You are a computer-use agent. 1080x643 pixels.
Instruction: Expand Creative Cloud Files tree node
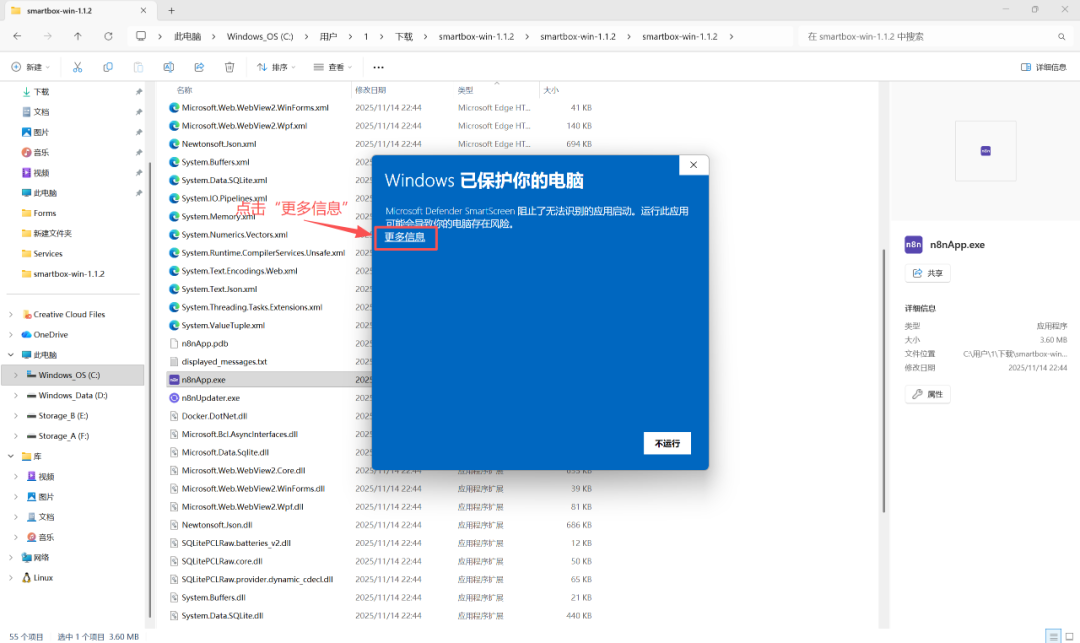(11, 315)
